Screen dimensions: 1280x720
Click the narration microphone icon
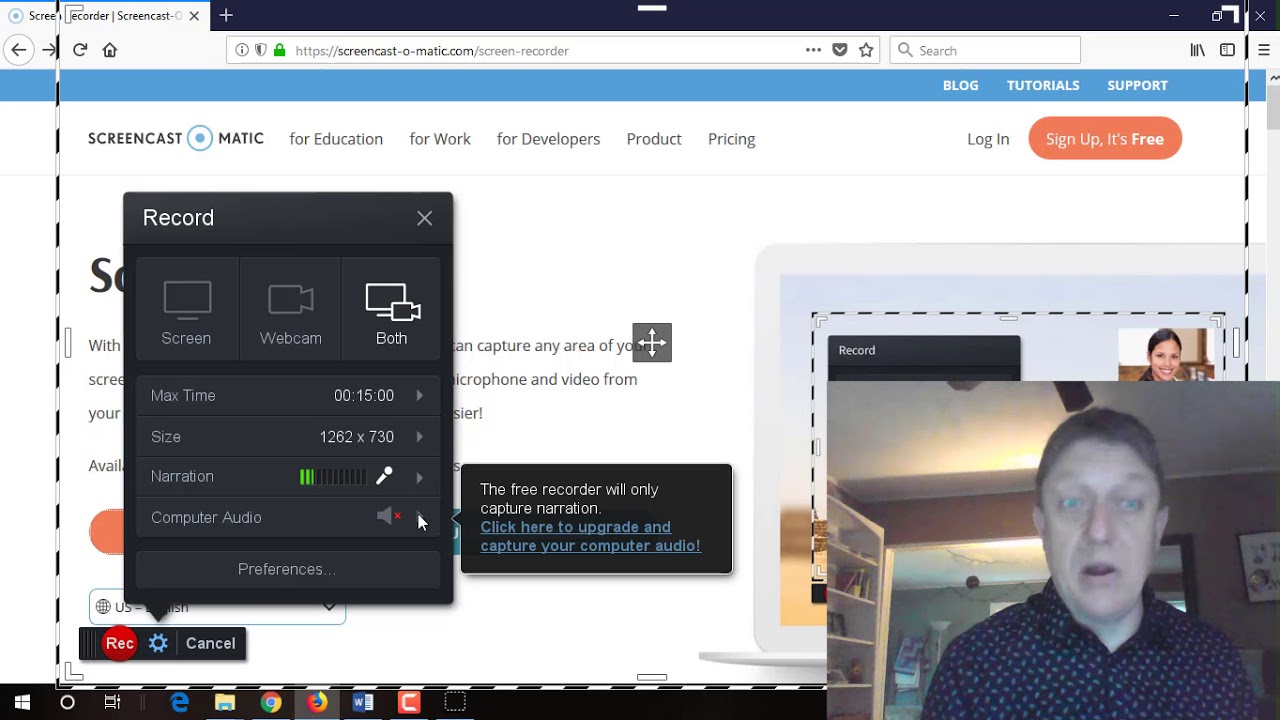(384, 477)
